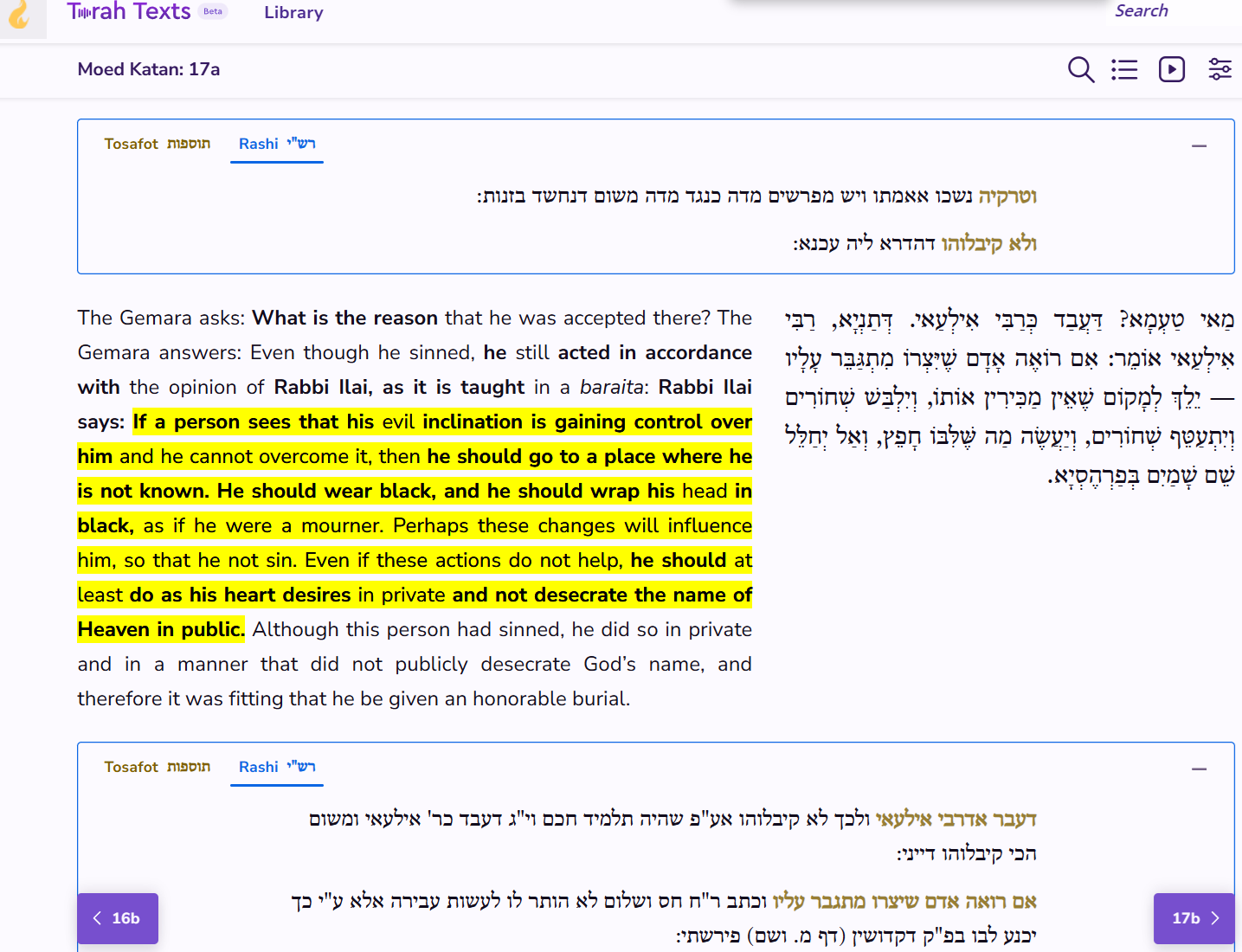This screenshot has width=1242, height=952.
Task: Select the Tosafot tab in lower commentary
Action: 158,767
